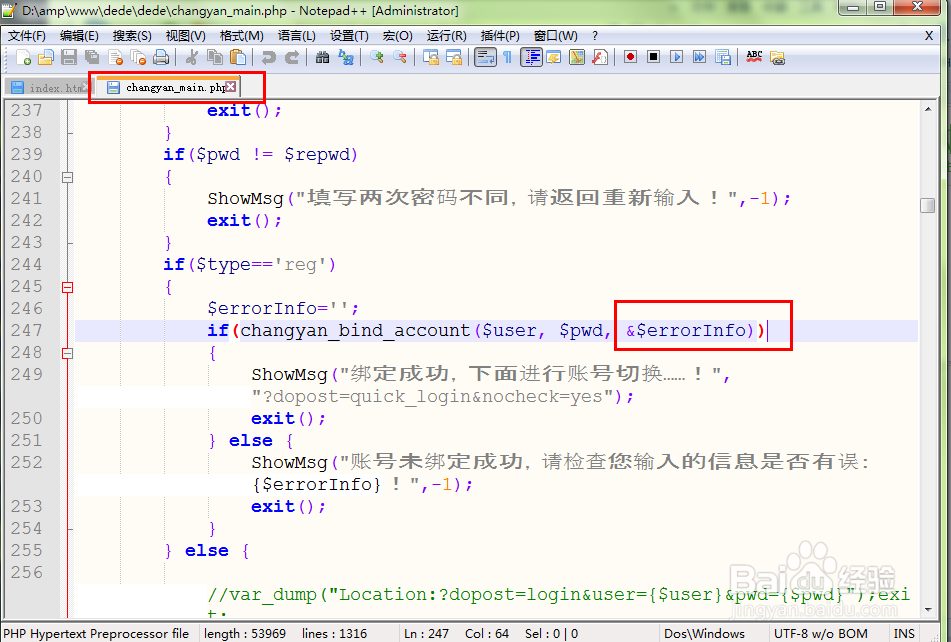Open the 格式(M) menu
951x642 pixels.
(241, 36)
